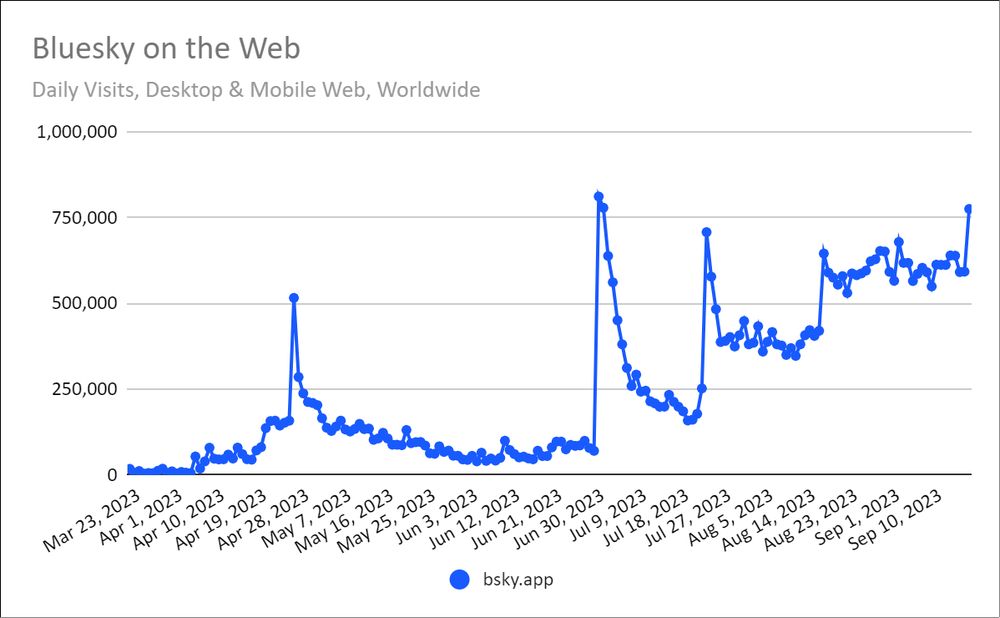Click the Apr 1, 2023 axis date

[x=140, y=517]
